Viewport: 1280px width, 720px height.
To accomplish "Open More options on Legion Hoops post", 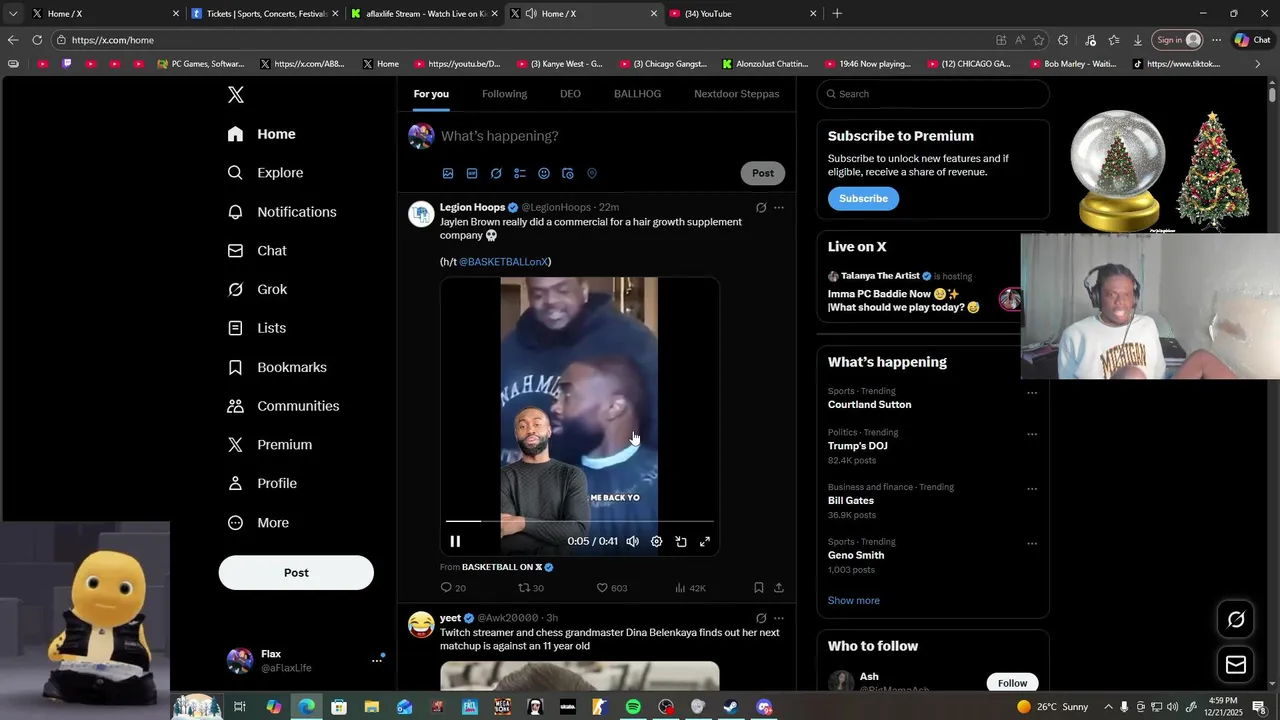I will tap(779, 208).
